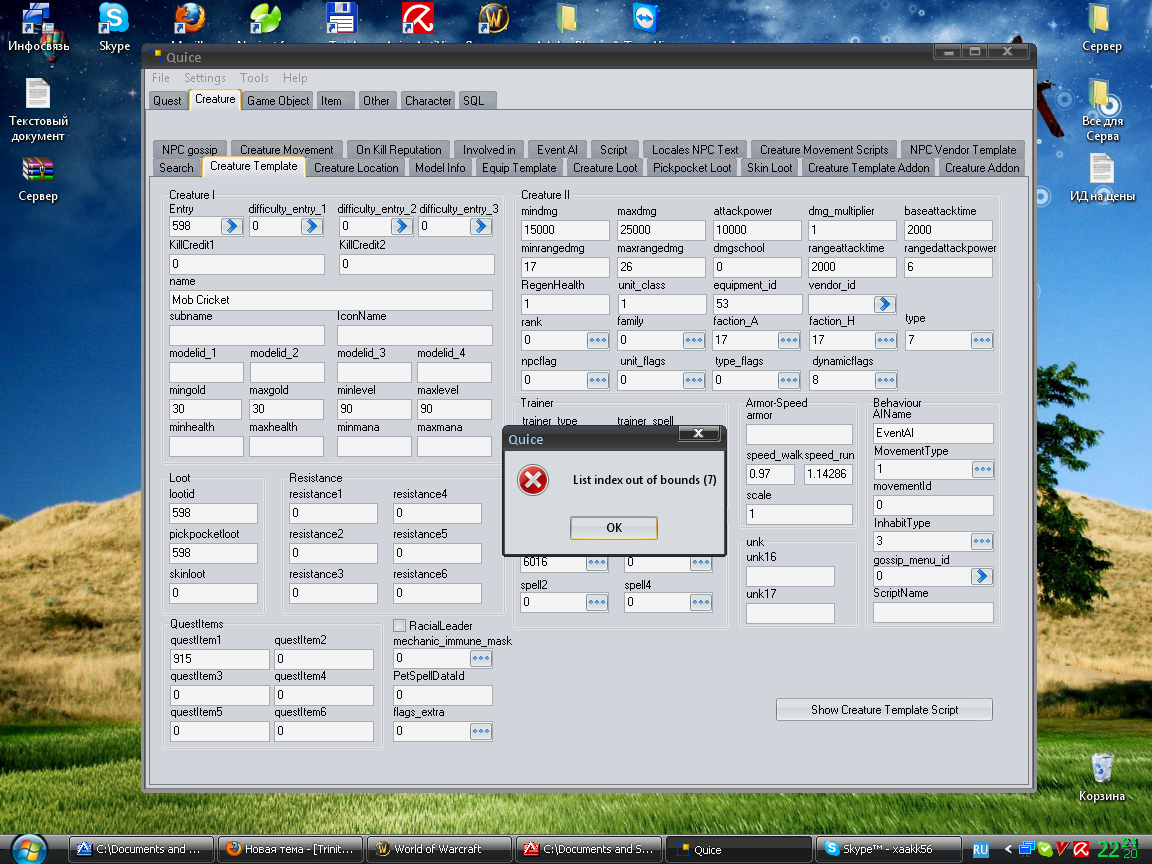Click OK in the error dialog

pos(613,528)
